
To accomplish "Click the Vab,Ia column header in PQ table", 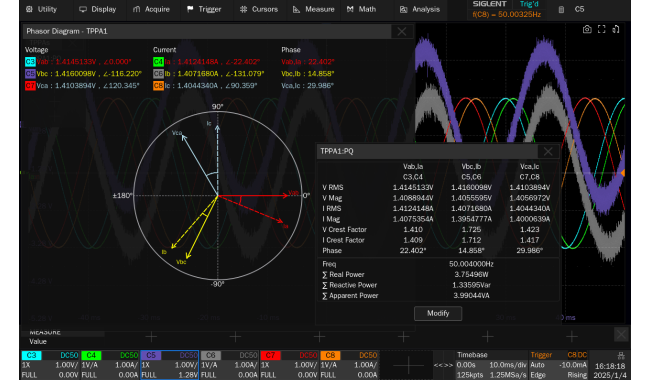I will pyautogui.click(x=413, y=167).
